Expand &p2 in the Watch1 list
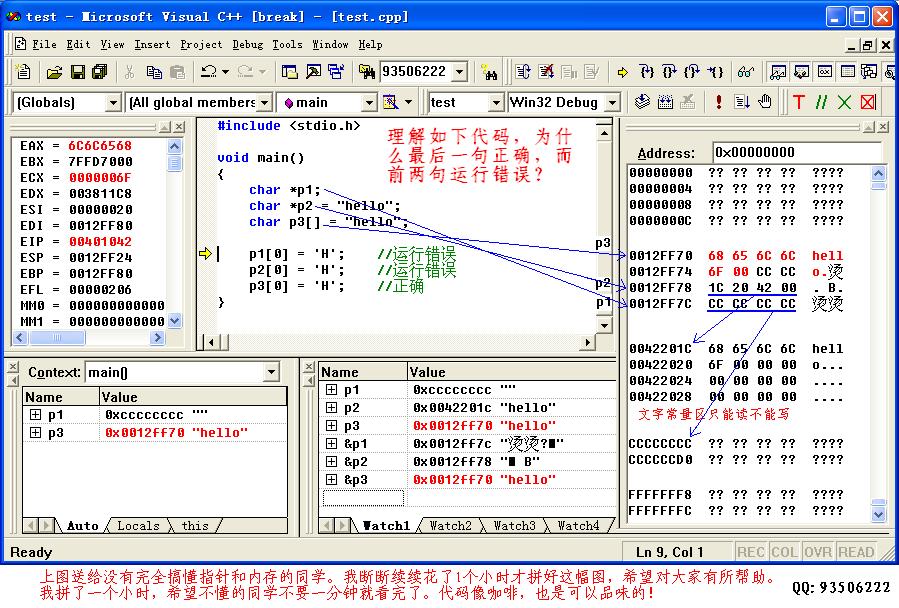The height and width of the screenshot is (608, 899). (331, 461)
